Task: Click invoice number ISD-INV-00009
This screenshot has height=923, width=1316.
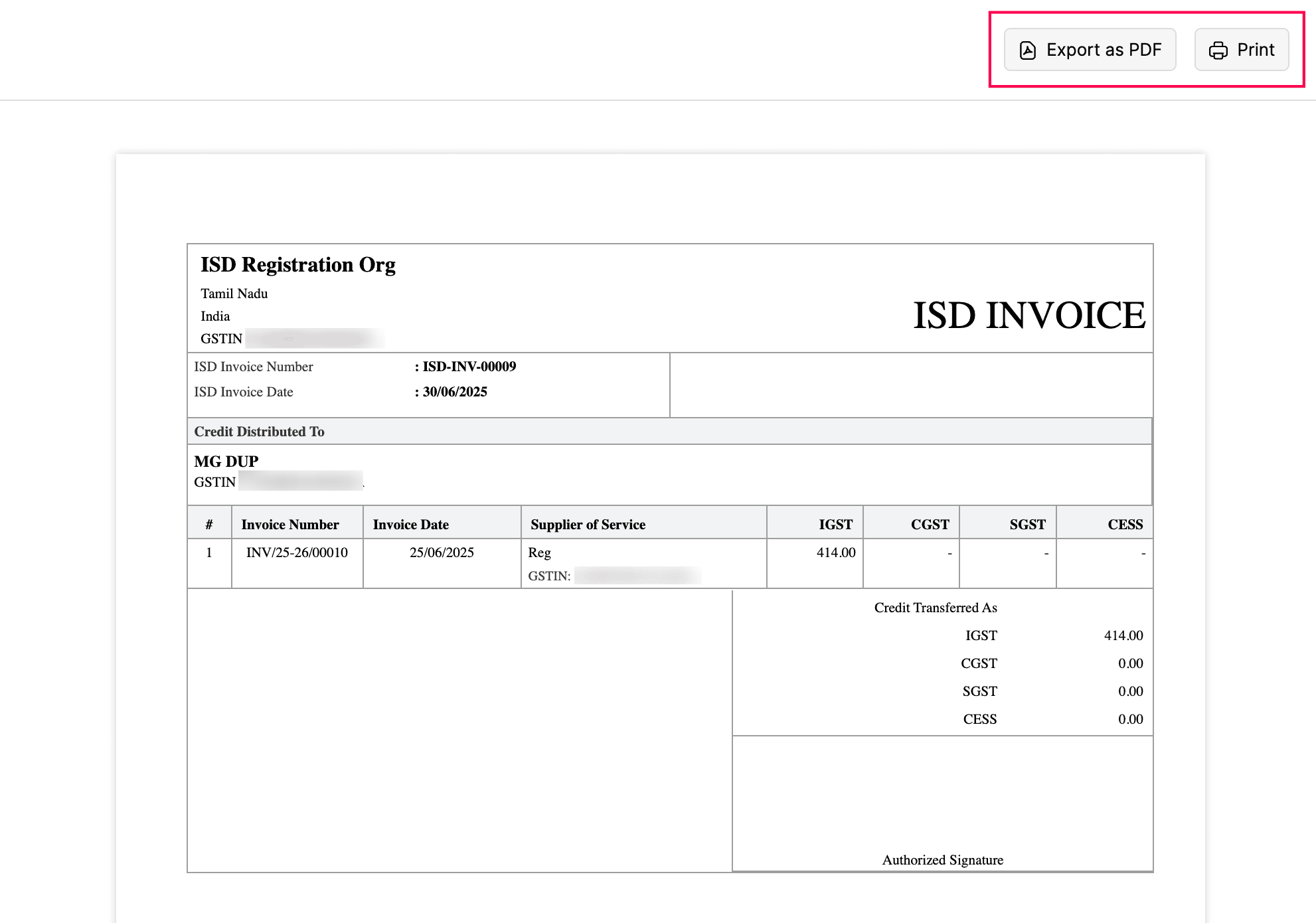Action: pyautogui.click(x=469, y=367)
